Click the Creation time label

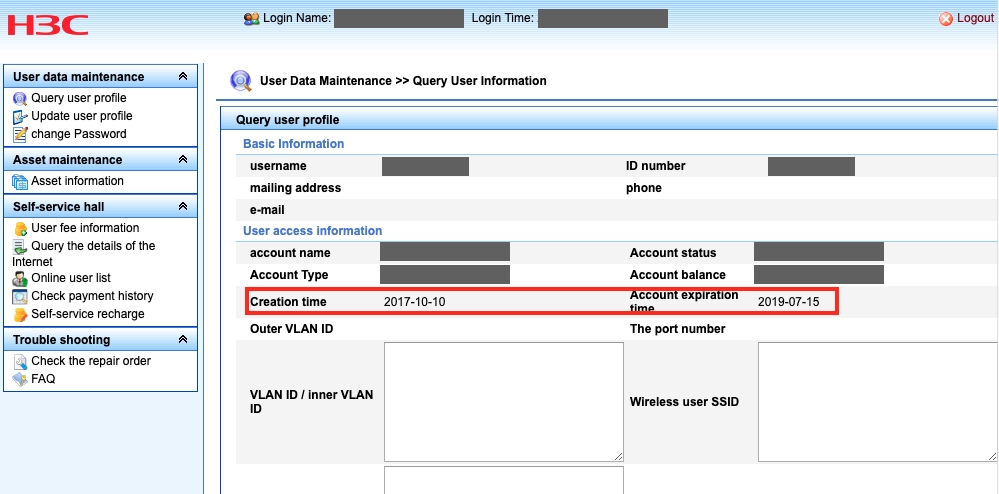click(288, 302)
